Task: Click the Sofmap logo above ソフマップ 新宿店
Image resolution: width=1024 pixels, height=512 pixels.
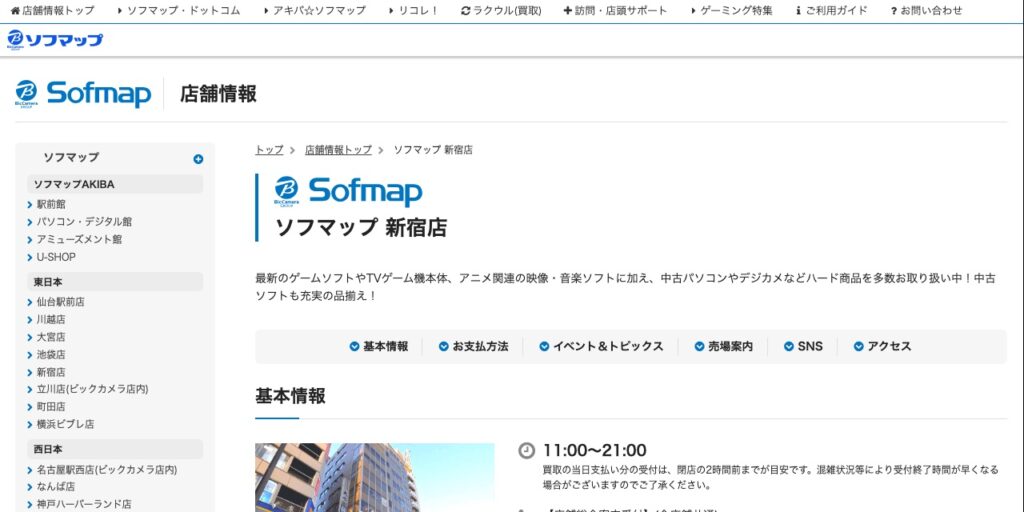Action: 348,192
